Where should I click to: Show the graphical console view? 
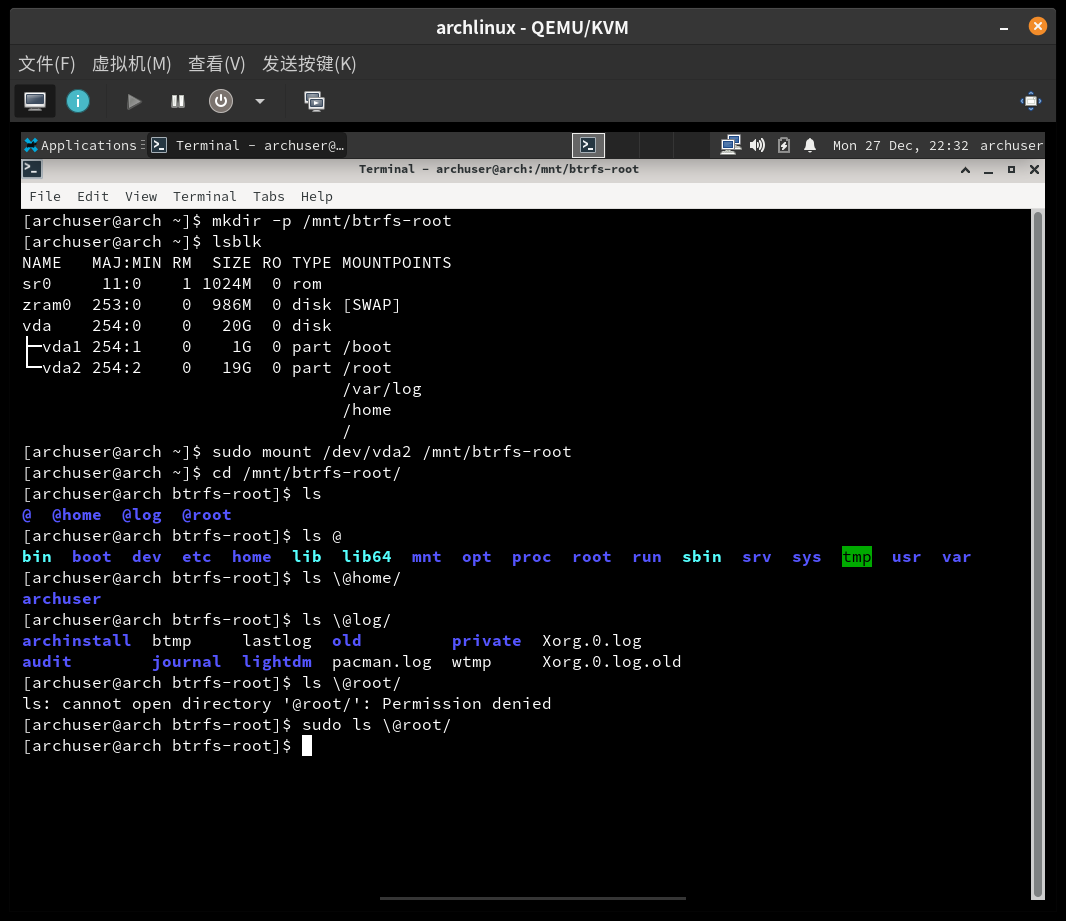pos(35,101)
